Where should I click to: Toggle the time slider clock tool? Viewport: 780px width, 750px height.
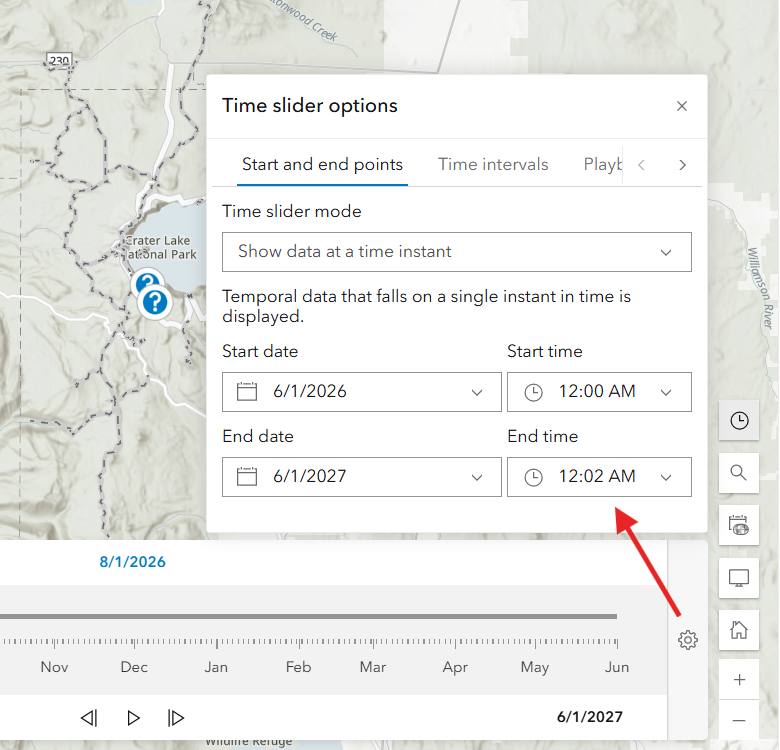click(739, 420)
